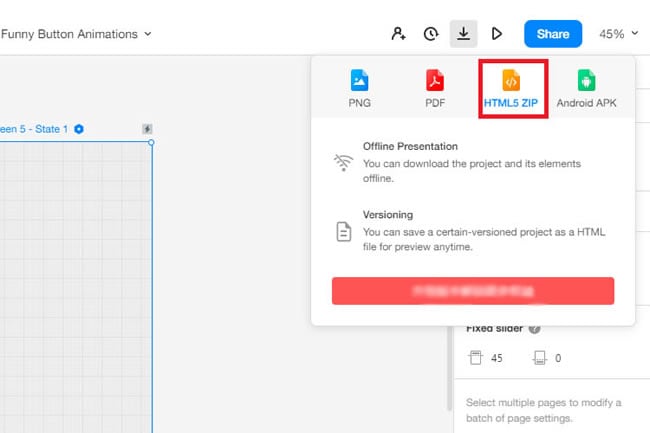Open the 45% zoom dropdown
Viewport: 650px width, 433px height.
coord(618,34)
